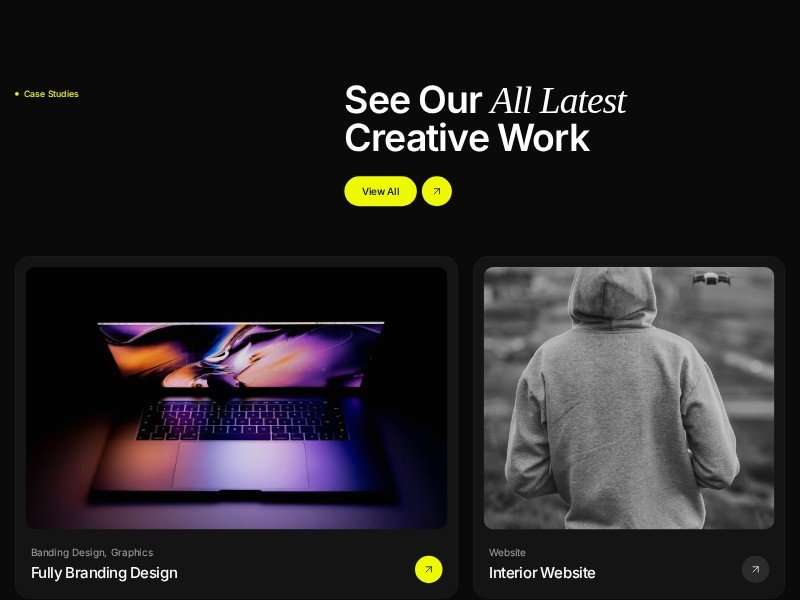The height and width of the screenshot is (600, 800).
Task: Click the hood of the gray hoodie
Action: pos(612,296)
